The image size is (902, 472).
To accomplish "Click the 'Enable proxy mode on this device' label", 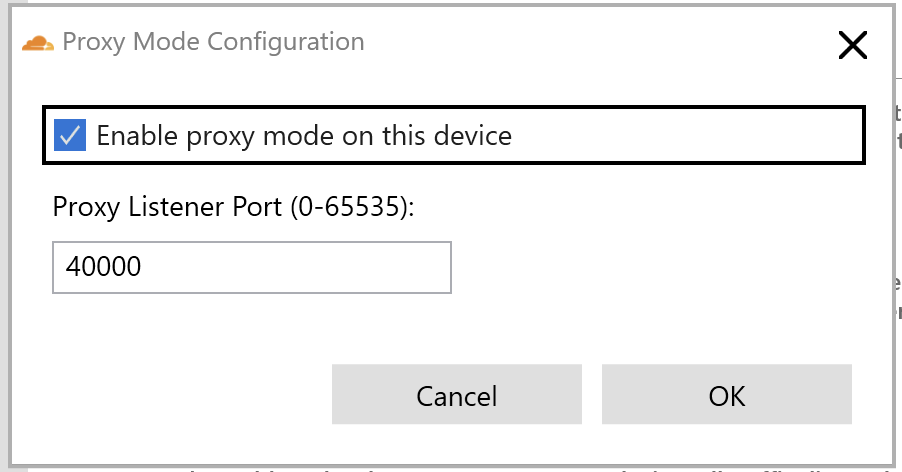I will tap(304, 135).
